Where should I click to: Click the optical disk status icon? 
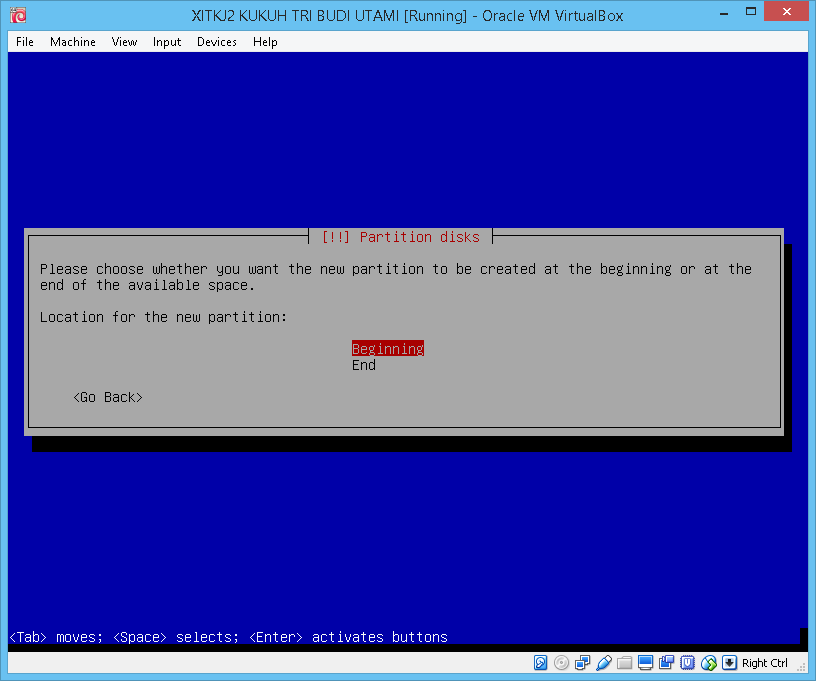[x=562, y=663]
